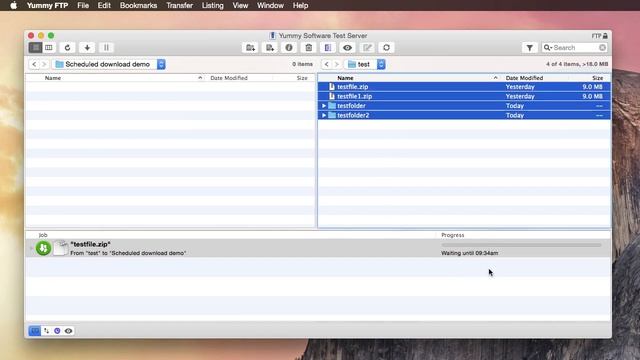Clear the search field with the x button
This screenshot has width=640, height=360.
pyautogui.click(x=602, y=48)
